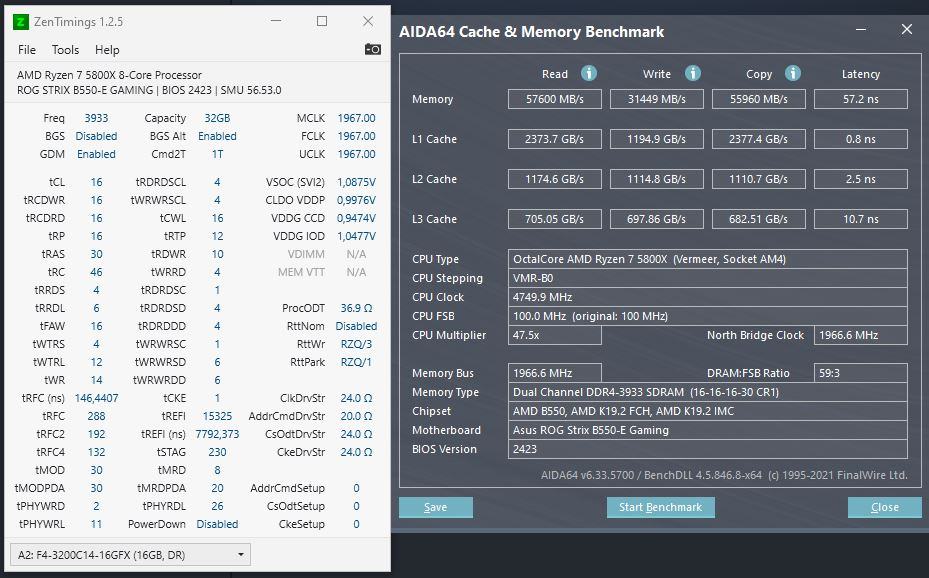The width and height of the screenshot is (929, 578).
Task: Click the ProcODT value 36.9 Ω
Action: [x=356, y=308]
